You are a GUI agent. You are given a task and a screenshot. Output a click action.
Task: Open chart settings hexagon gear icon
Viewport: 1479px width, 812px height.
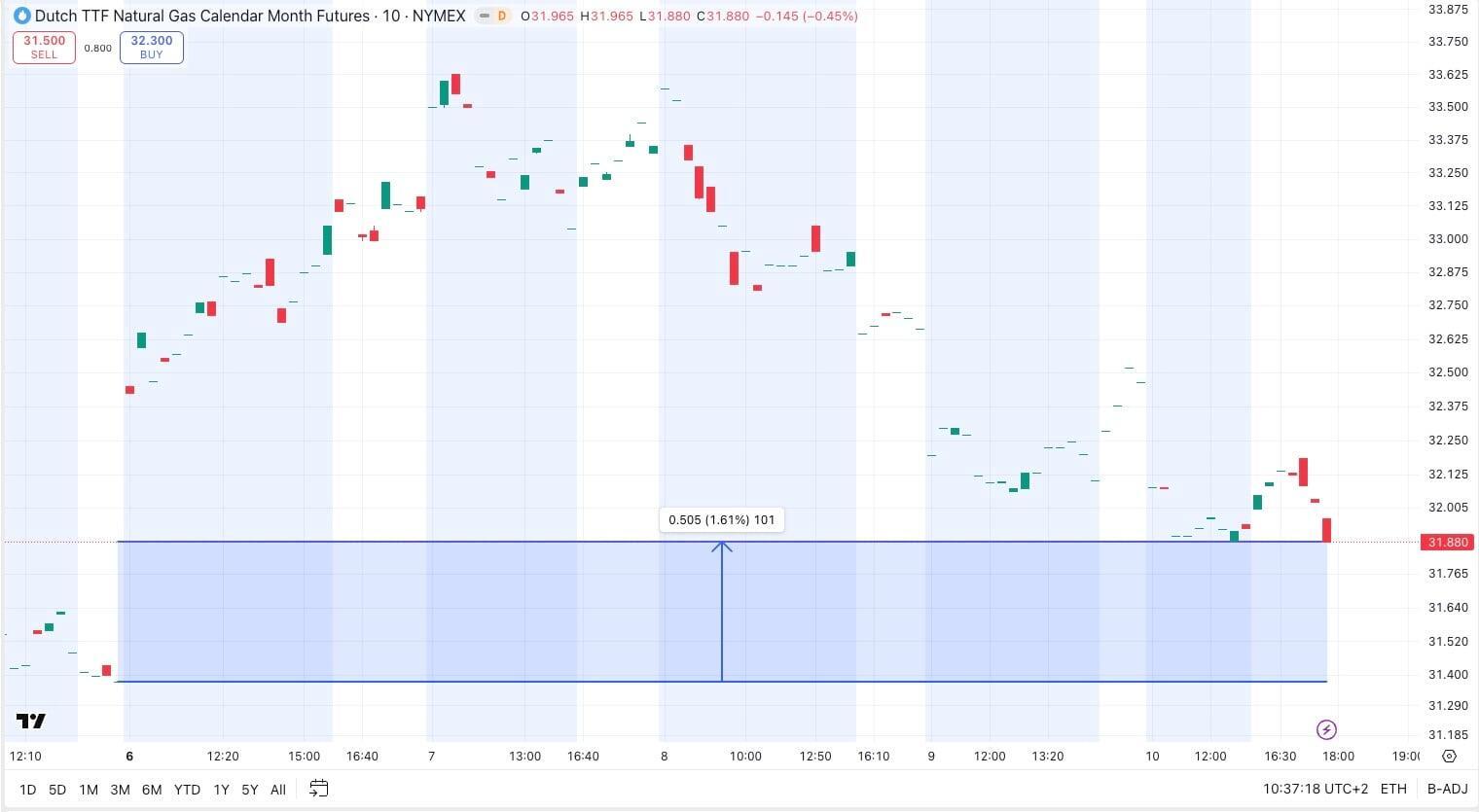click(1449, 756)
